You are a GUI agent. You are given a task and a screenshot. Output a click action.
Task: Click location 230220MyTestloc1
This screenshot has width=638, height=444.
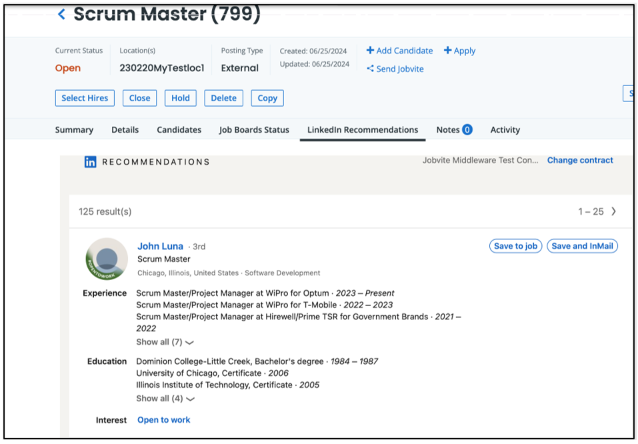click(x=162, y=68)
